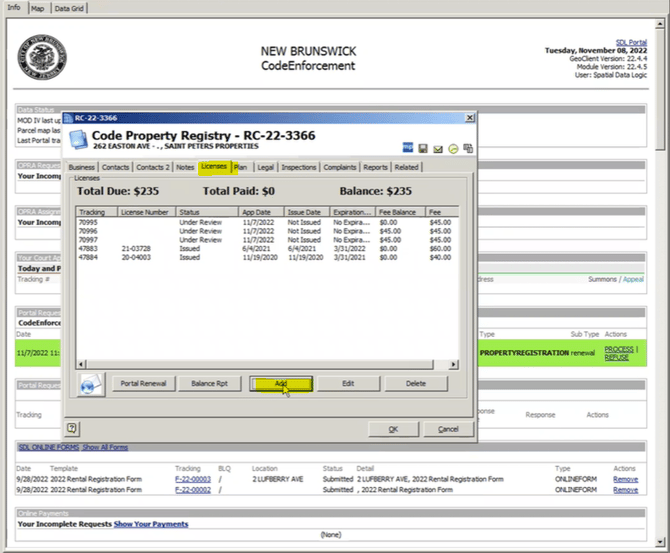670x553 pixels.
Task: Click the green round icon in dialog header
Action: click(x=453, y=149)
